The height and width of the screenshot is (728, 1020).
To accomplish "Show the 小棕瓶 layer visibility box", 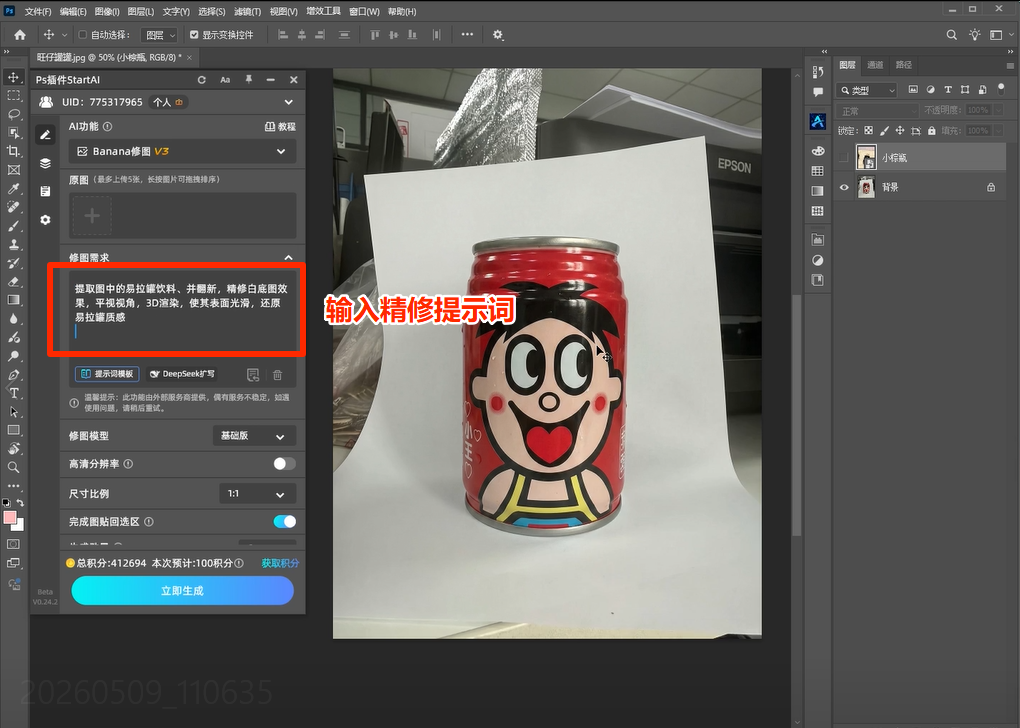I will (844, 157).
